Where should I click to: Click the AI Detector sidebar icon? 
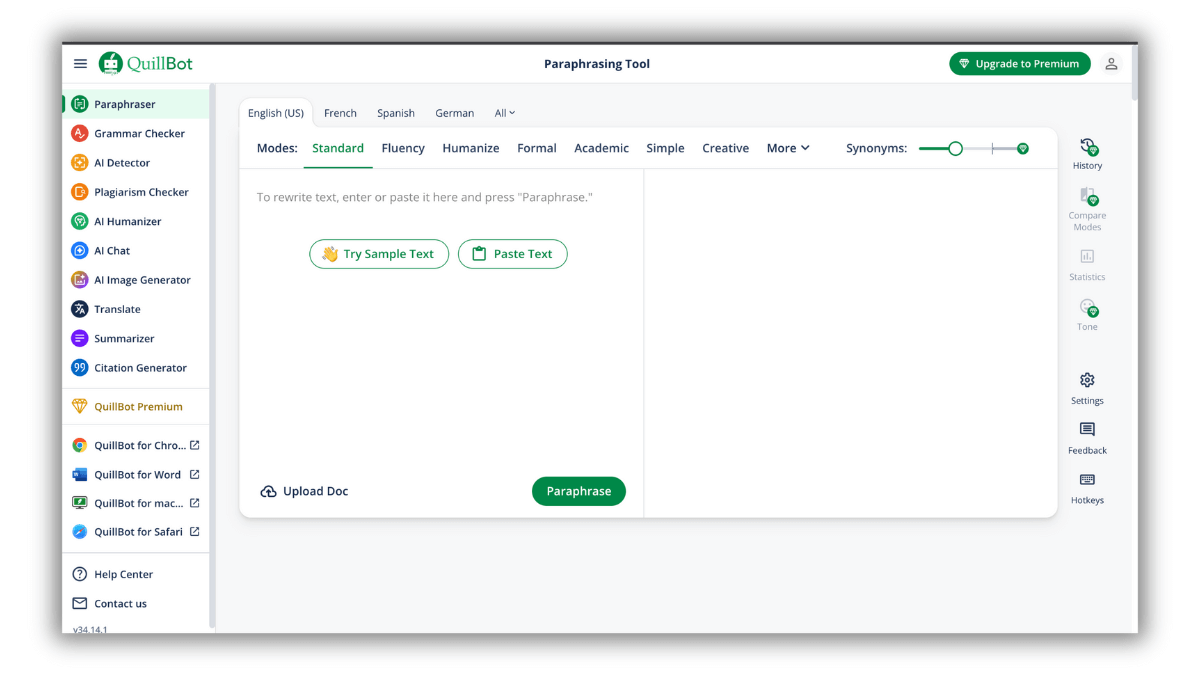(x=80, y=162)
